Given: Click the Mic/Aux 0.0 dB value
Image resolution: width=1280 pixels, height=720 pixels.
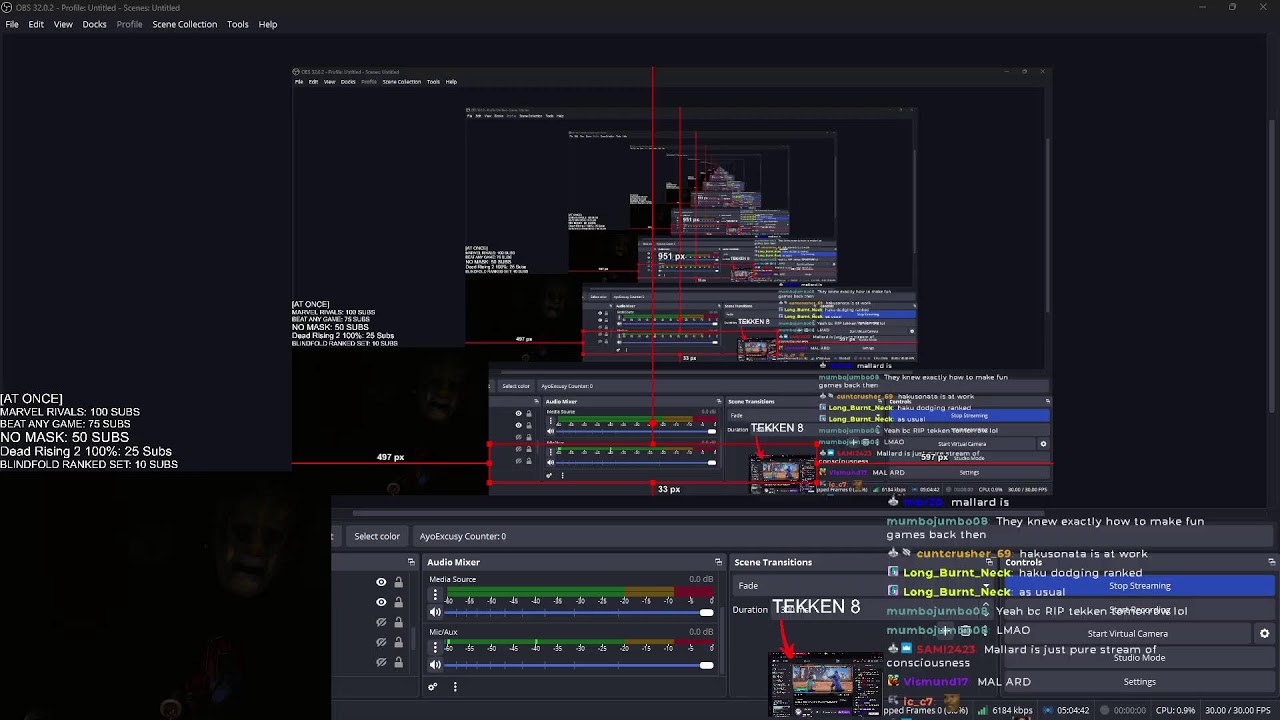Looking at the screenshot, I should click(701, 632).
